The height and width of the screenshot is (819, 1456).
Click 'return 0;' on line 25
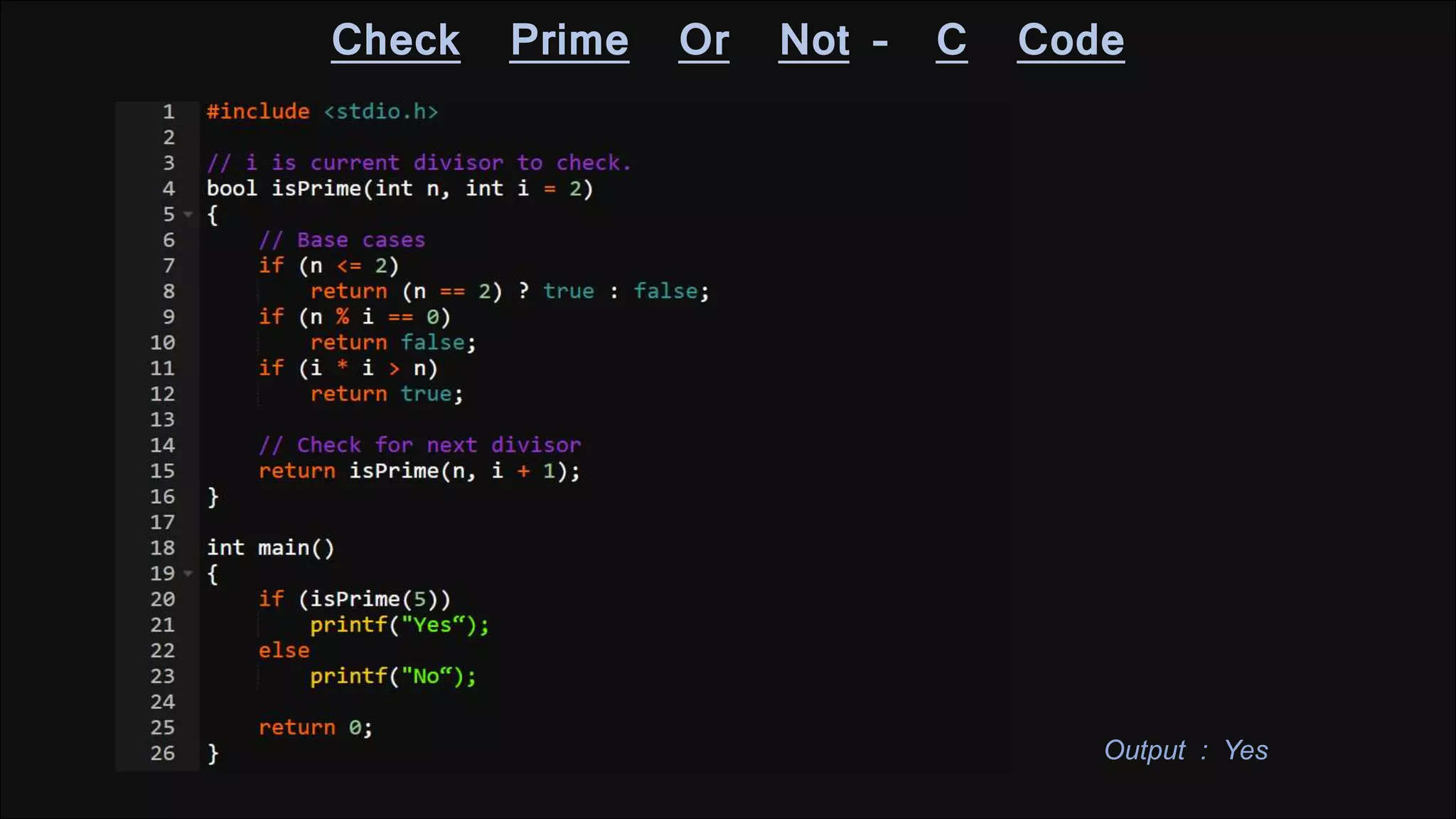(x=315, y=727)
